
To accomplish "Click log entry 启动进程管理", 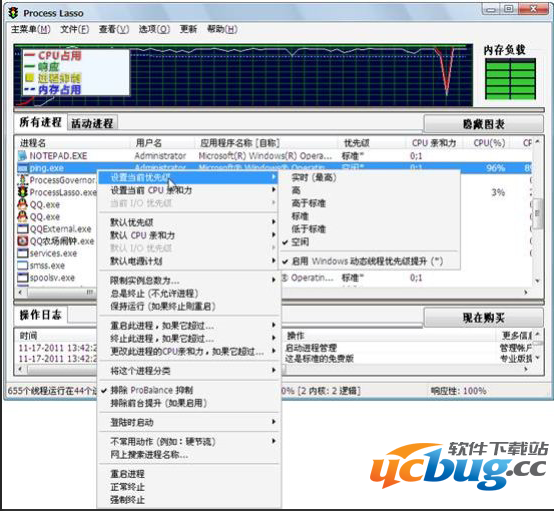I will click(x=311, y=348).
